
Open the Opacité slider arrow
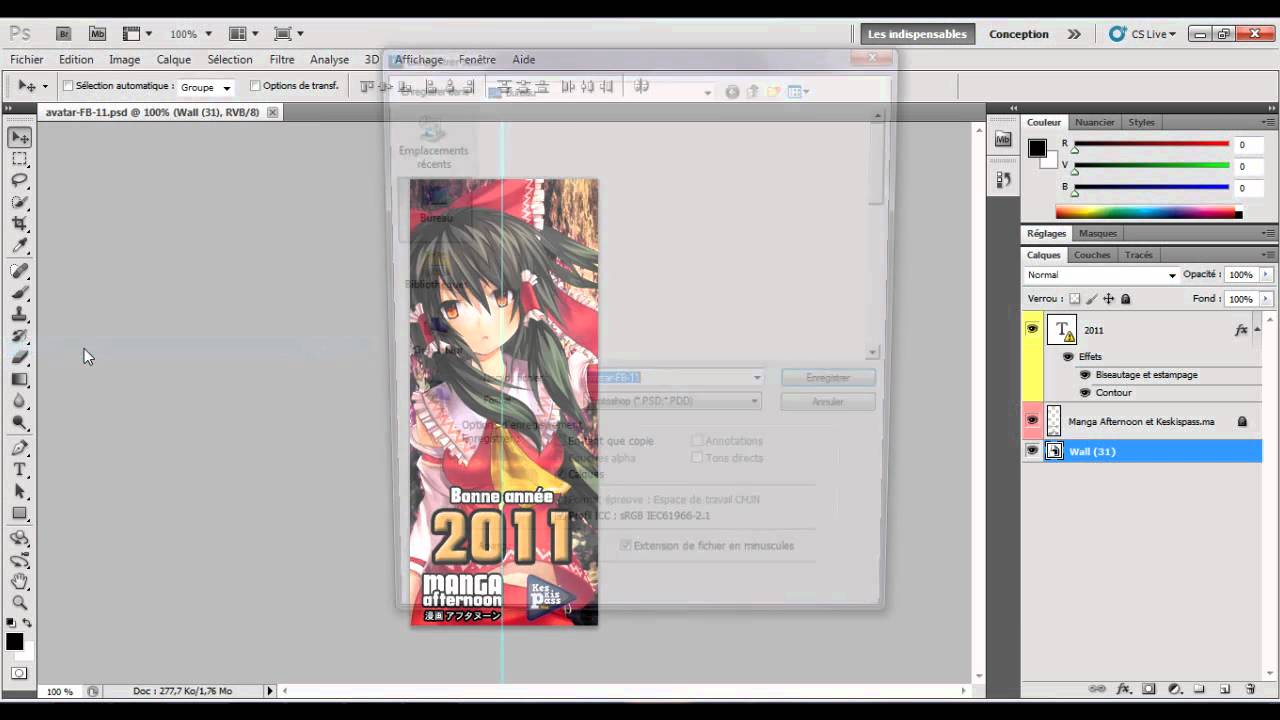(1266, 275)
